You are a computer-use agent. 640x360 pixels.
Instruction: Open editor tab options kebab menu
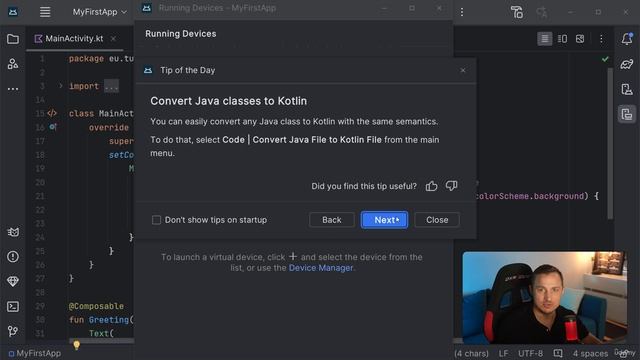601,39
